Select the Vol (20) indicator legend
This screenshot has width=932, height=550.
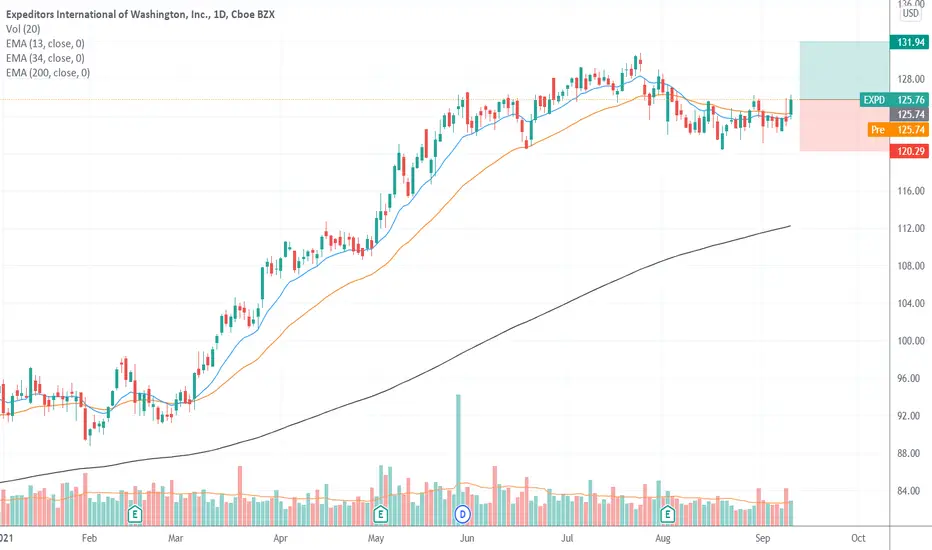[x=23, y=29]
